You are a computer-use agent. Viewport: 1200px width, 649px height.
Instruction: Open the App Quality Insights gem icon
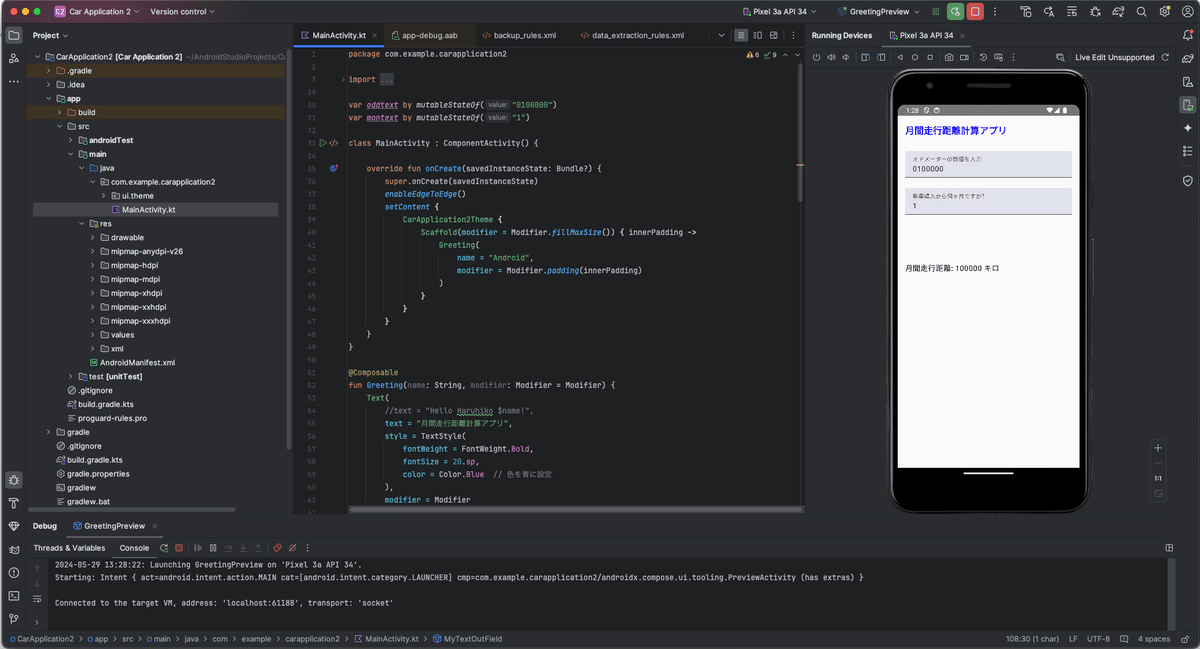click(14, 526)
